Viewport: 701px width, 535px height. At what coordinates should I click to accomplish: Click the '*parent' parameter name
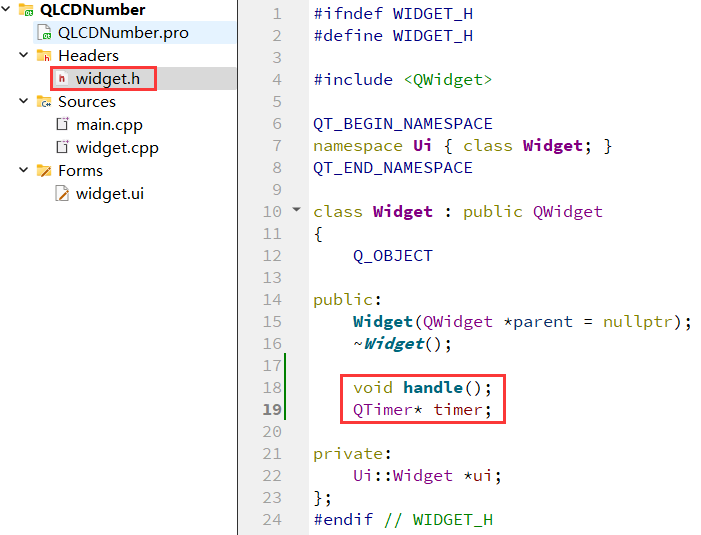pyautogui.click(x=538, y=321)
